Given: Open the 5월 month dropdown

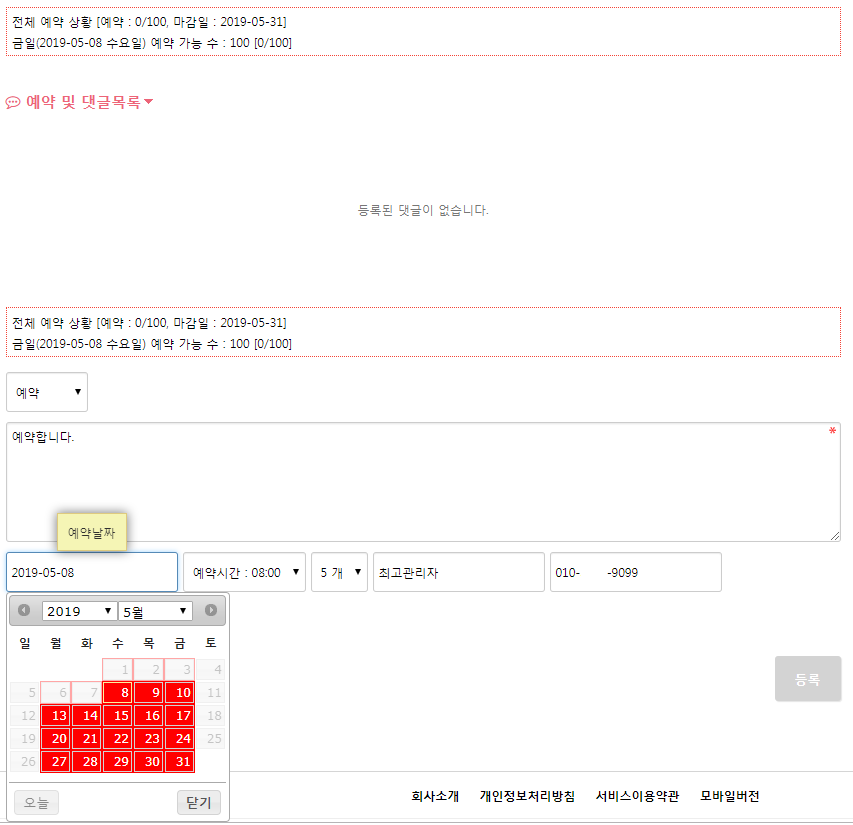Looking at the screenshot, I should tap(155, 611).
